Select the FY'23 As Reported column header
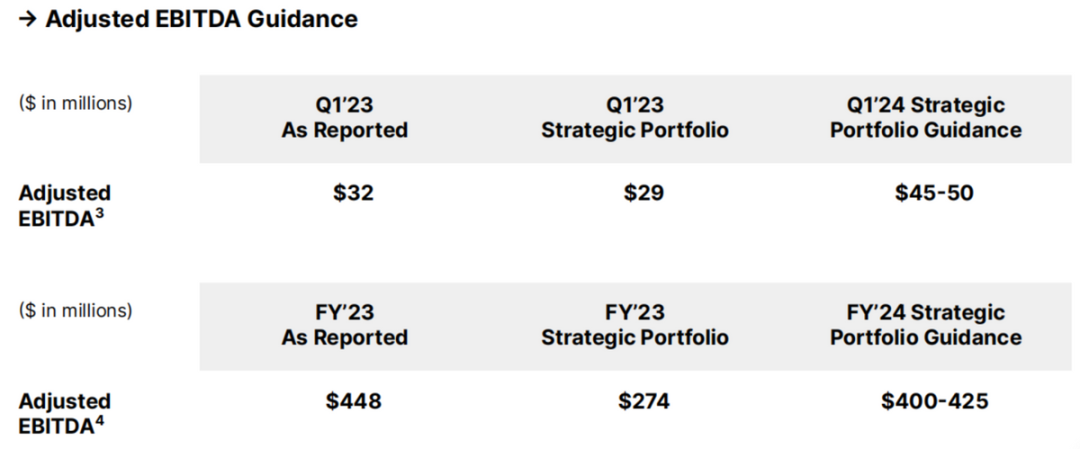The image size is (1080, 449). pos(344,325)
